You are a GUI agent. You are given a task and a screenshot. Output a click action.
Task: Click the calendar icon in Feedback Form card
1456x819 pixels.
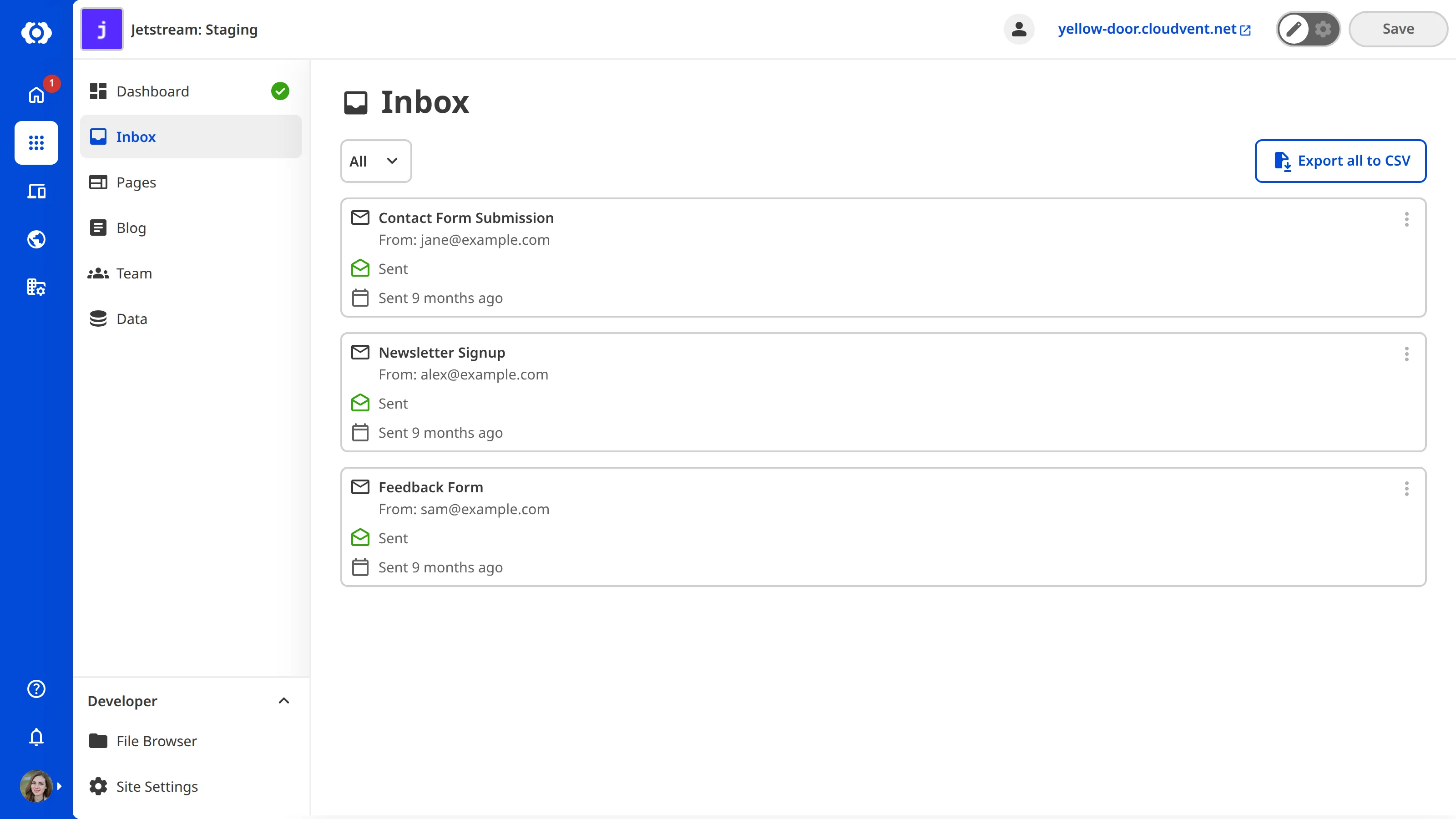(360, 567)
